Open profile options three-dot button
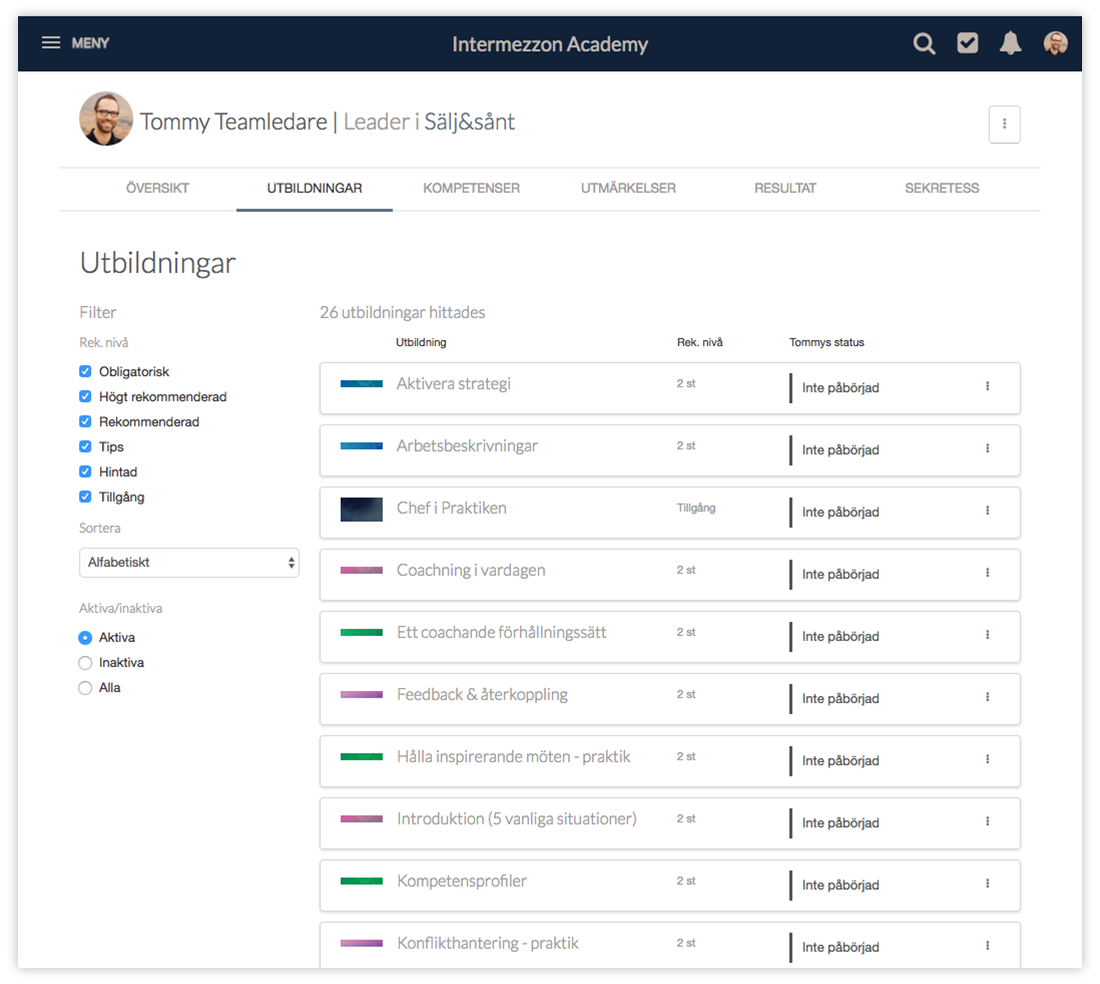 [1005, 124]
